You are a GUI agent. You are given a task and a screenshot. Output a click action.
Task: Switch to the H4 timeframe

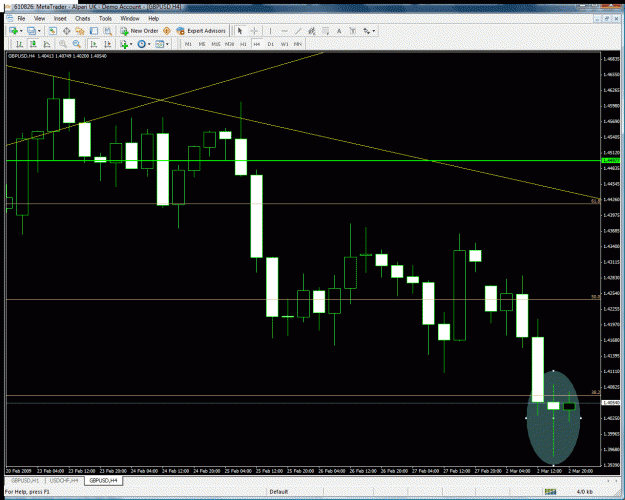click(x=257, y=44)
